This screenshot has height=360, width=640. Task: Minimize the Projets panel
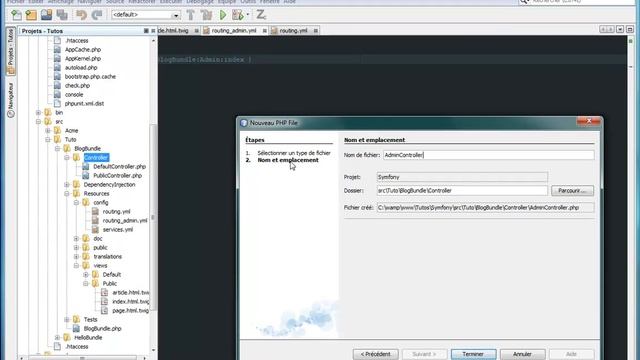pos(146,31)
